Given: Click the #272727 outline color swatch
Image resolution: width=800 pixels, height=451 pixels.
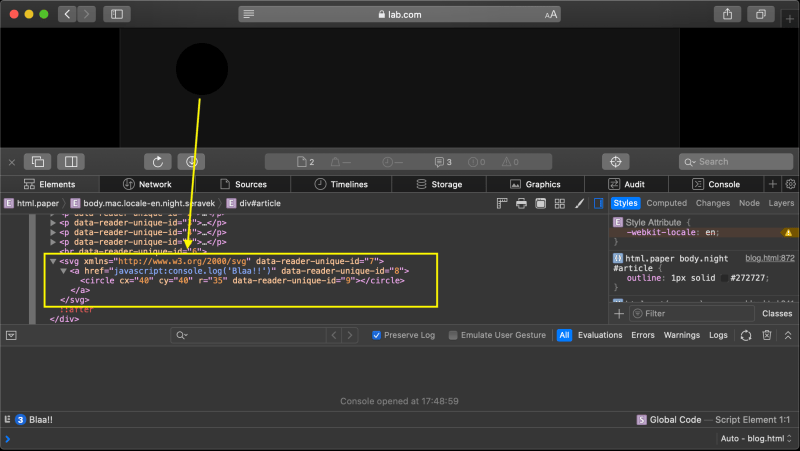Looking at the screenshot, I should (x=724, y=278).
